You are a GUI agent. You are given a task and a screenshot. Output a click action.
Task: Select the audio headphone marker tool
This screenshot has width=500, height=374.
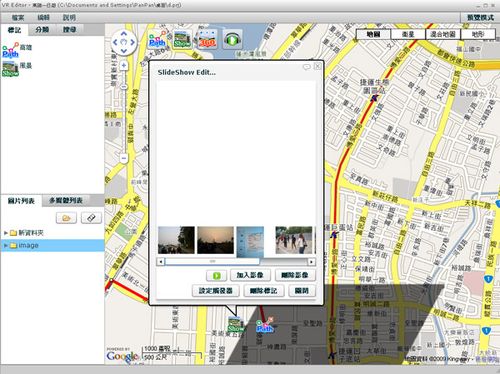pos(232,39)
